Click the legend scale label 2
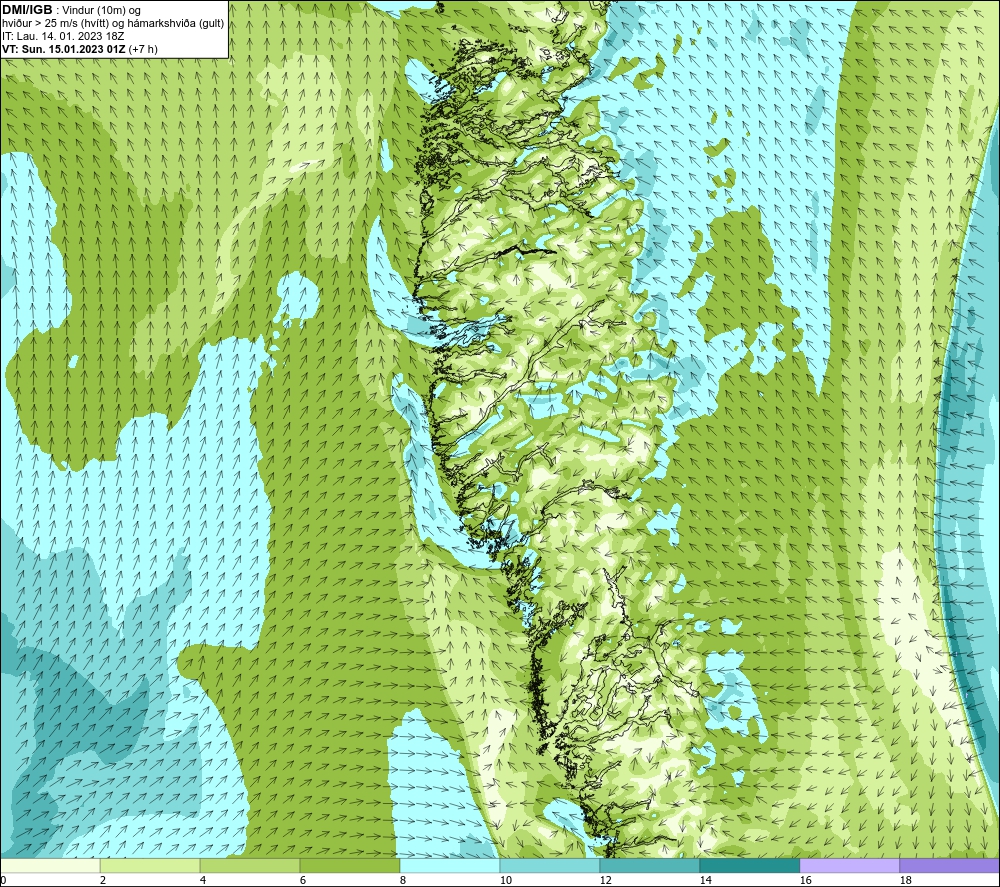The height and width of the screenshot is (887, 1000). [x=103, y=881]
